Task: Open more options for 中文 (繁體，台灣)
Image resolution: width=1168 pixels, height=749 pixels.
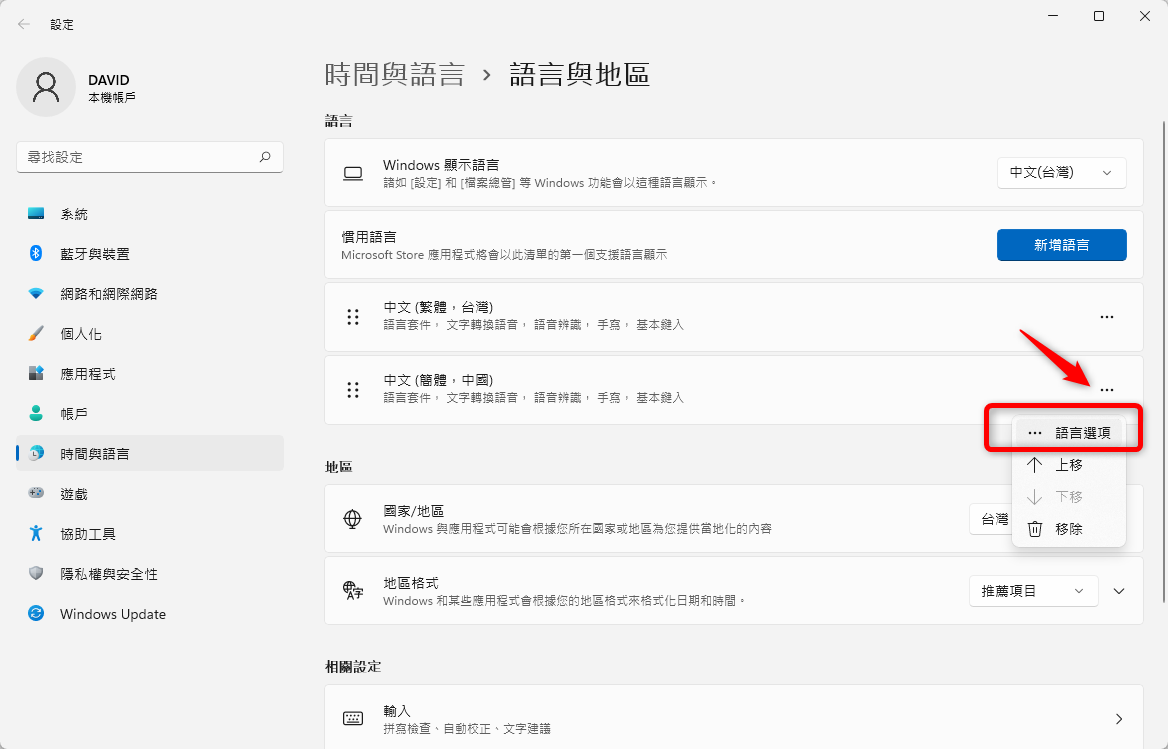Action: [1107, 317]
